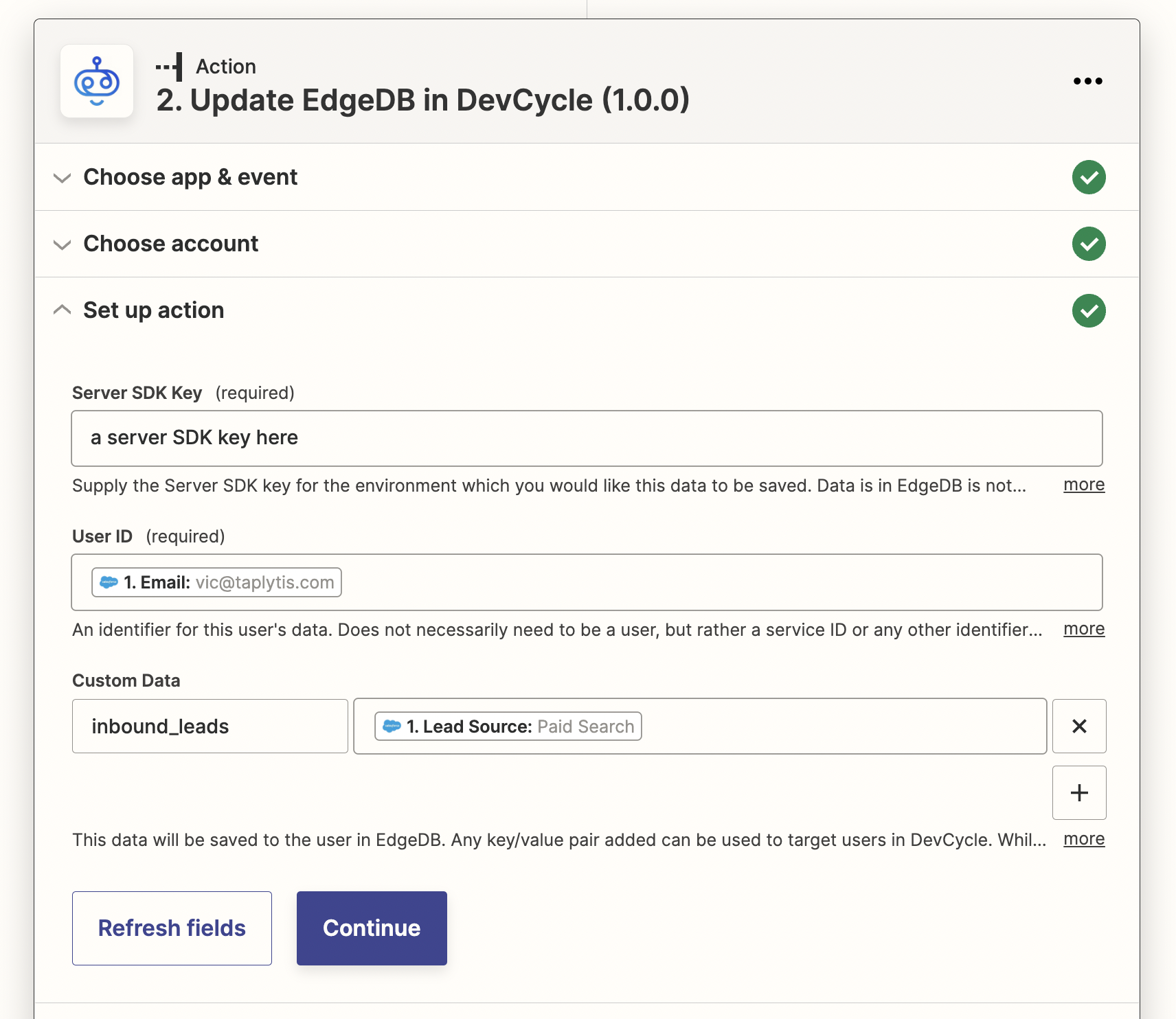Show more of User ID description
Image resolution: width=1176 pixels, height=1019 pixels.
point(1083,629)
